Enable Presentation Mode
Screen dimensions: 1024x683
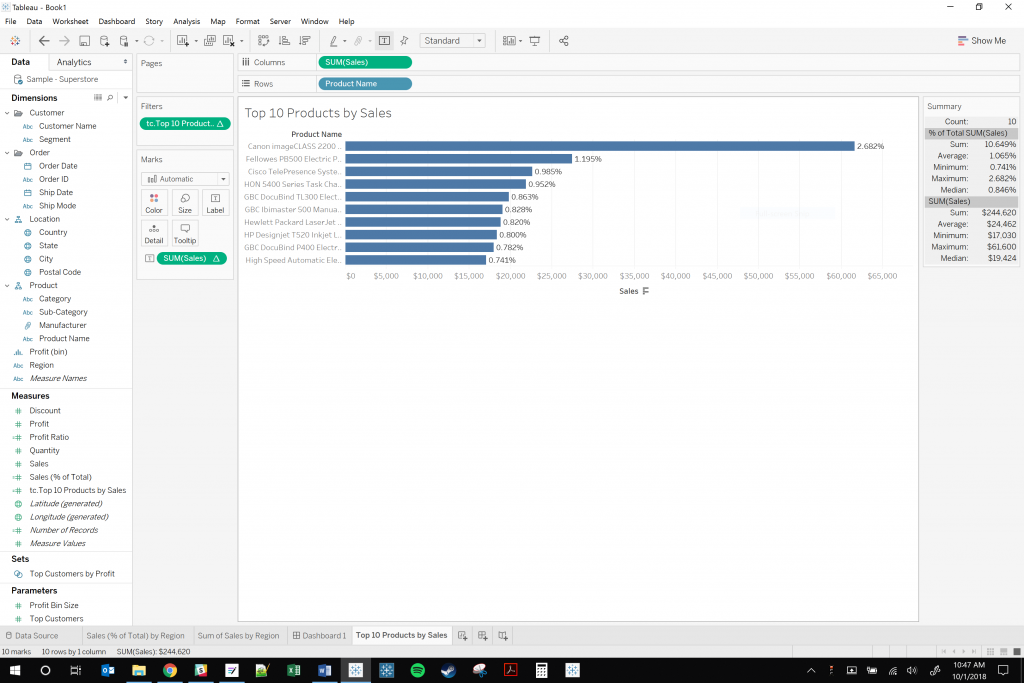(x=534, y=40)
